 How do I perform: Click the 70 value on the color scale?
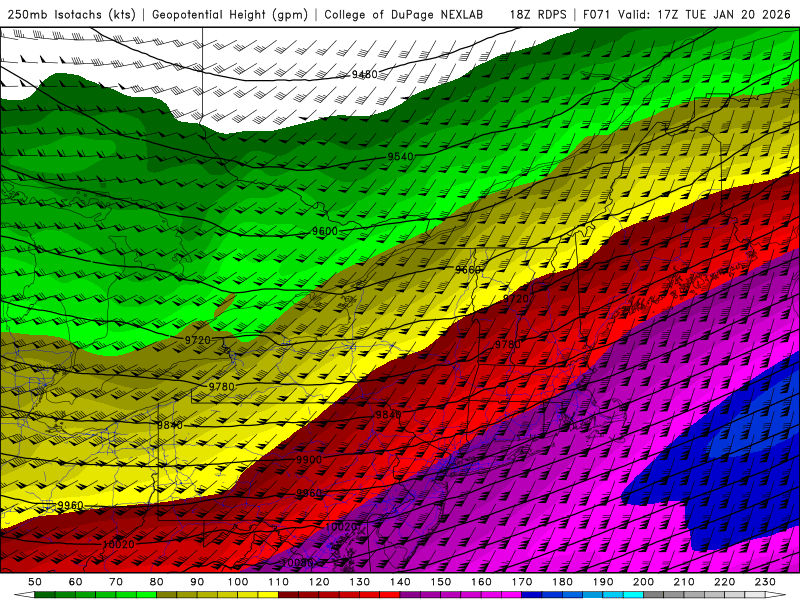116,582
